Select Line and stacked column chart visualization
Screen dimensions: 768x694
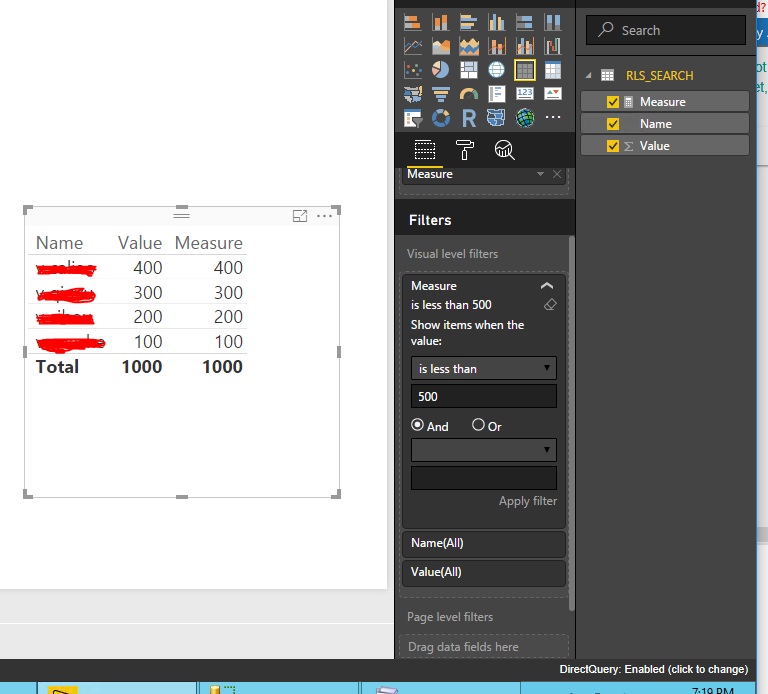pos(497,47)
